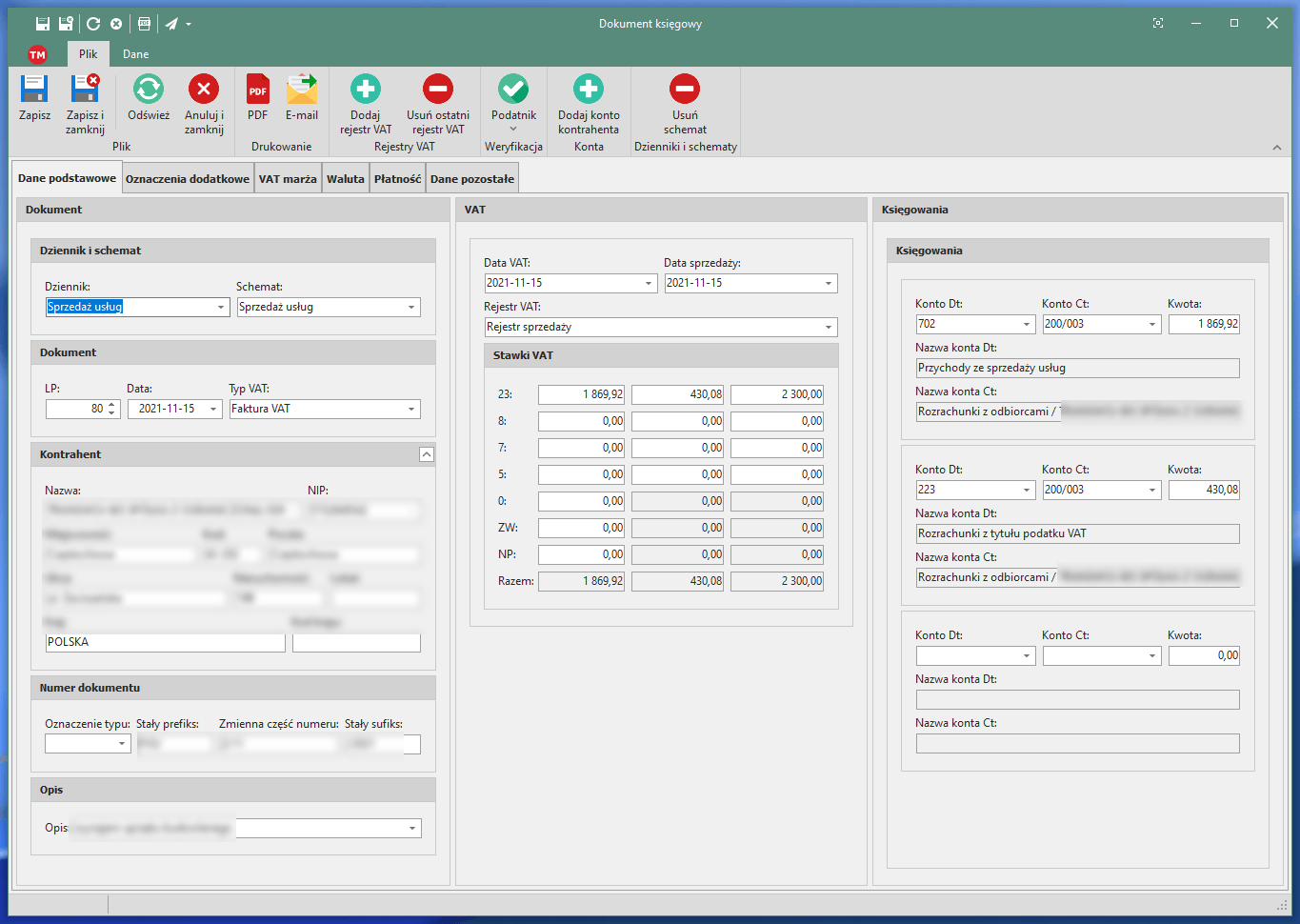Click the Zapisz save icon in ribbon
Screen dimensions: 1300x924
coord(34,90)
